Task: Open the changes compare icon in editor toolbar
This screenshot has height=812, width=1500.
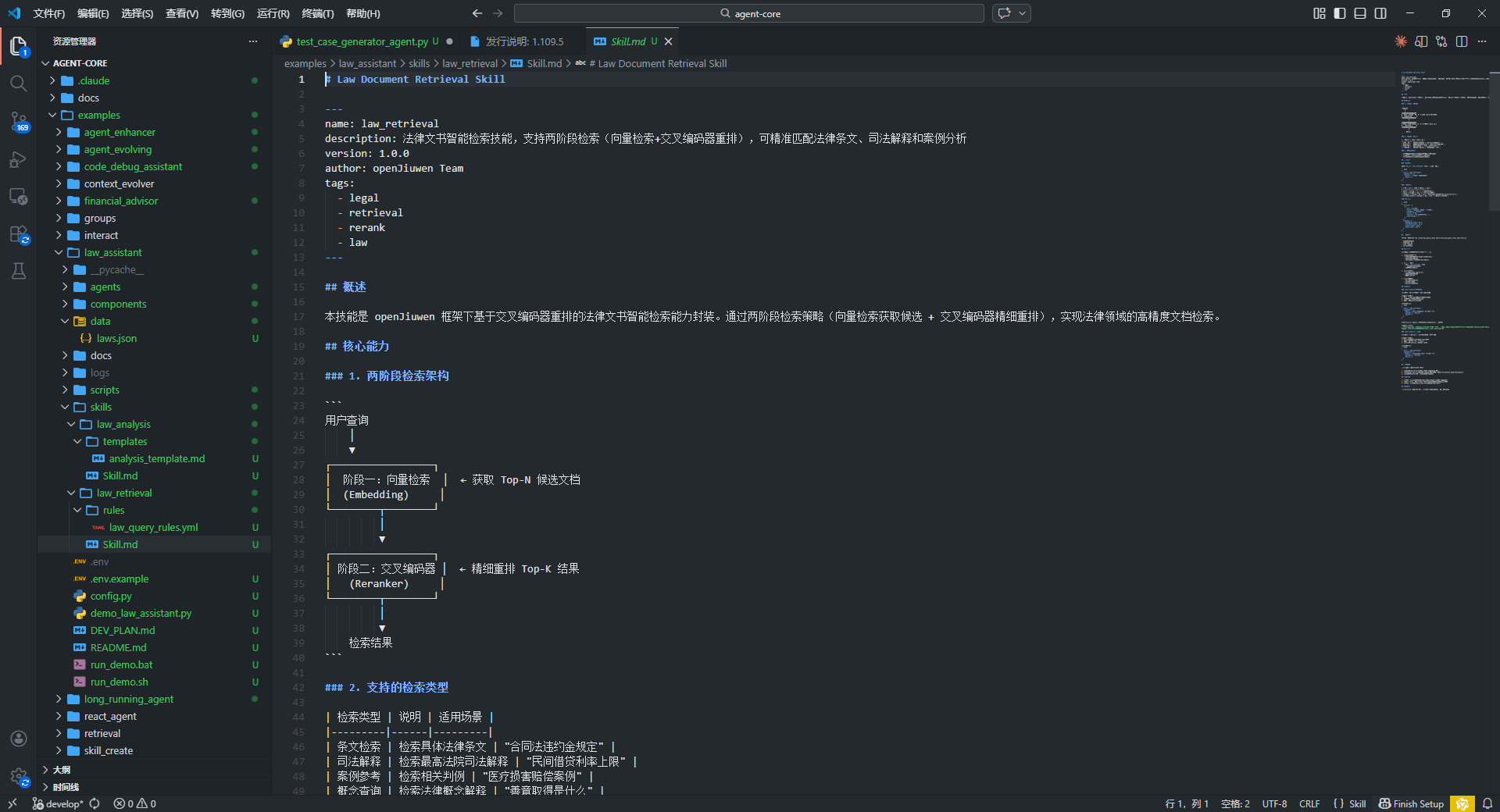Action: tap(1441, 41)
